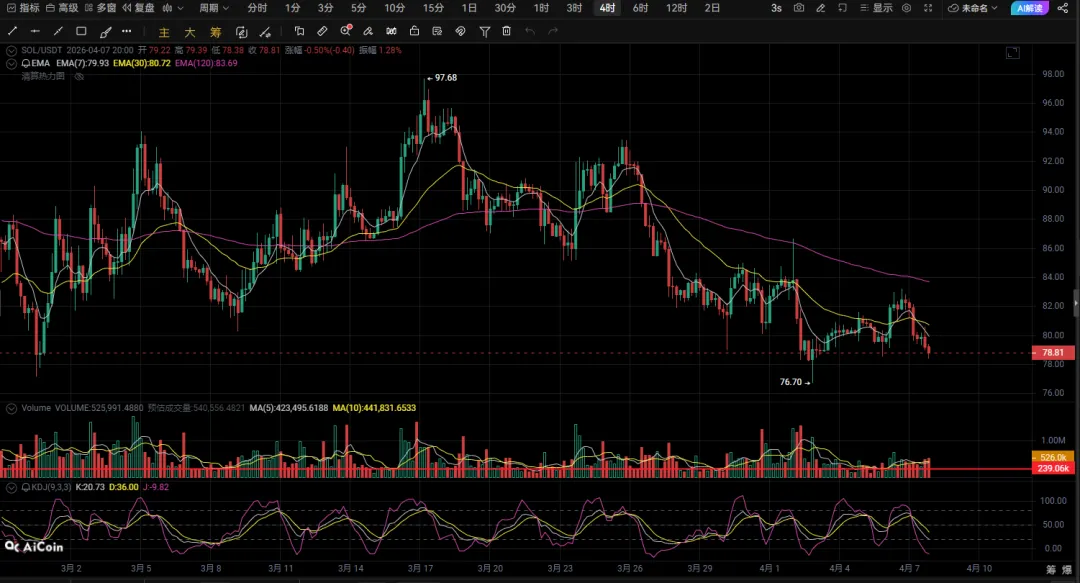Click the undo arrow icon
The image size is (1080, 583).
(x=530, y=31)
